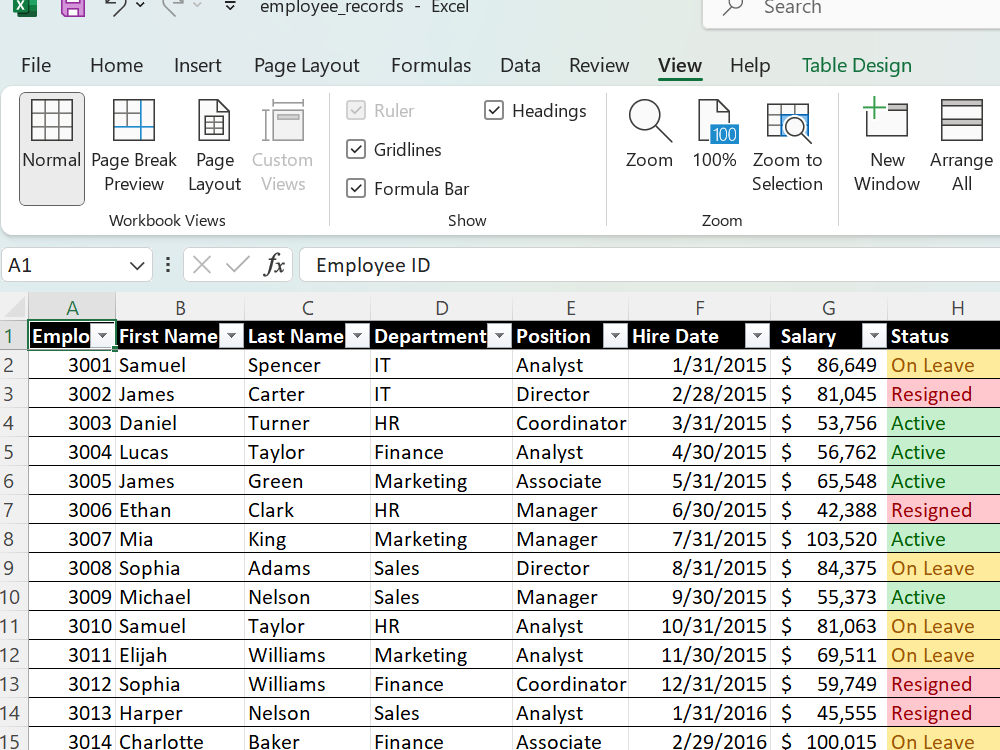
Task: Click the Status header cell
Action: [943, 336]
